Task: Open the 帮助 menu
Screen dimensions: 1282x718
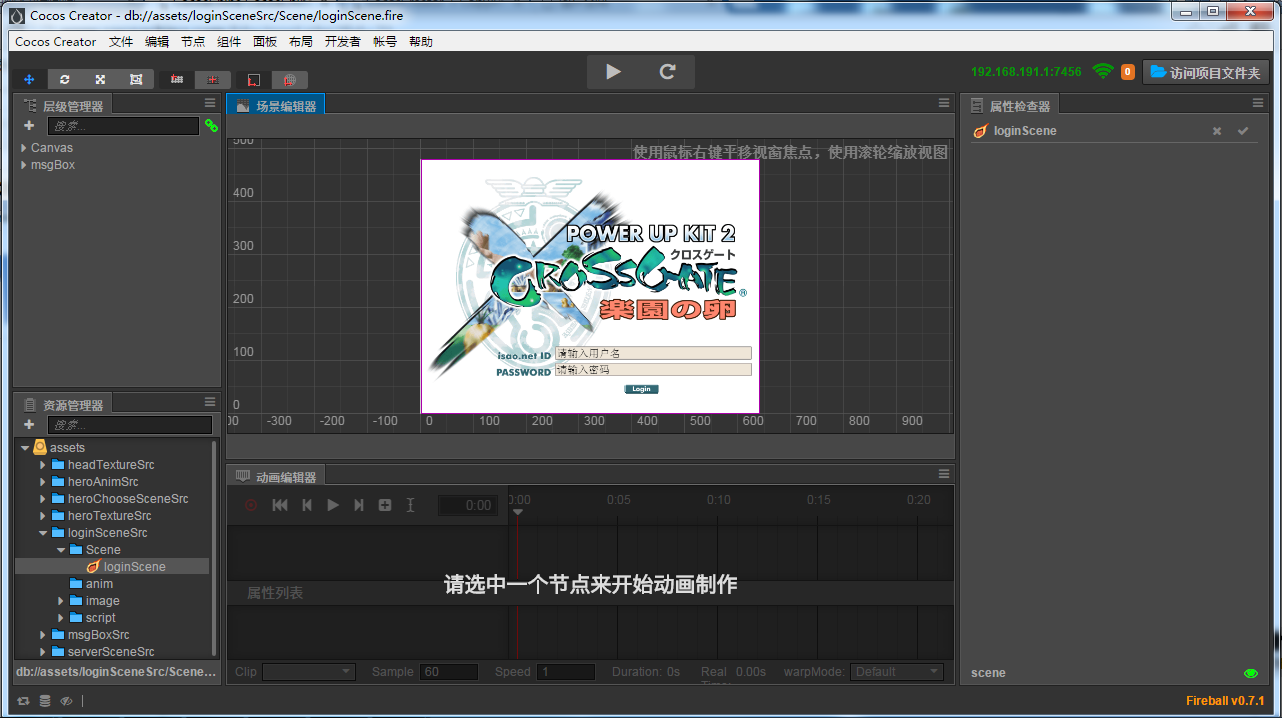Action: click(421, 42)
